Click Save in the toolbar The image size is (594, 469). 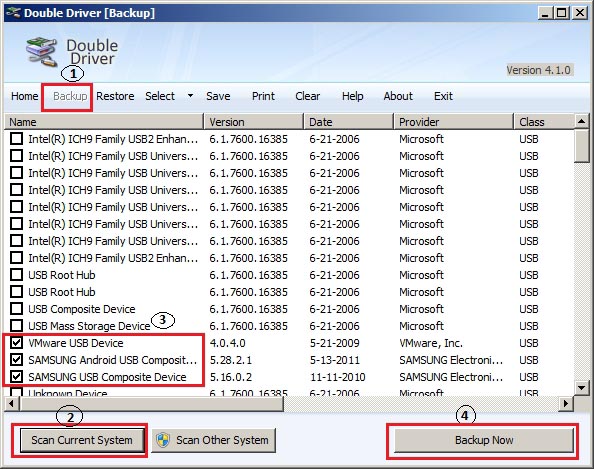[218, 96]
